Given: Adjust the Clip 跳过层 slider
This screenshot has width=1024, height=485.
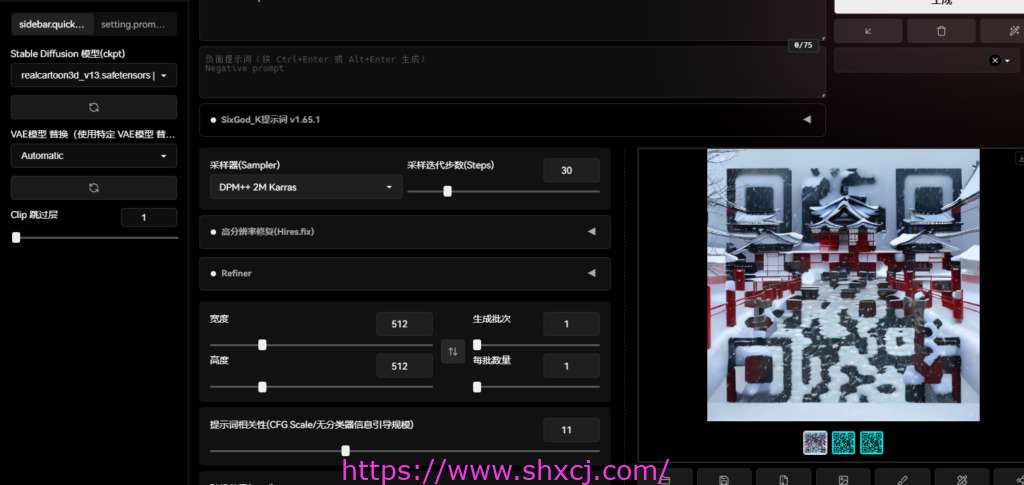Looking at the screenshot, I should [94, 238].
